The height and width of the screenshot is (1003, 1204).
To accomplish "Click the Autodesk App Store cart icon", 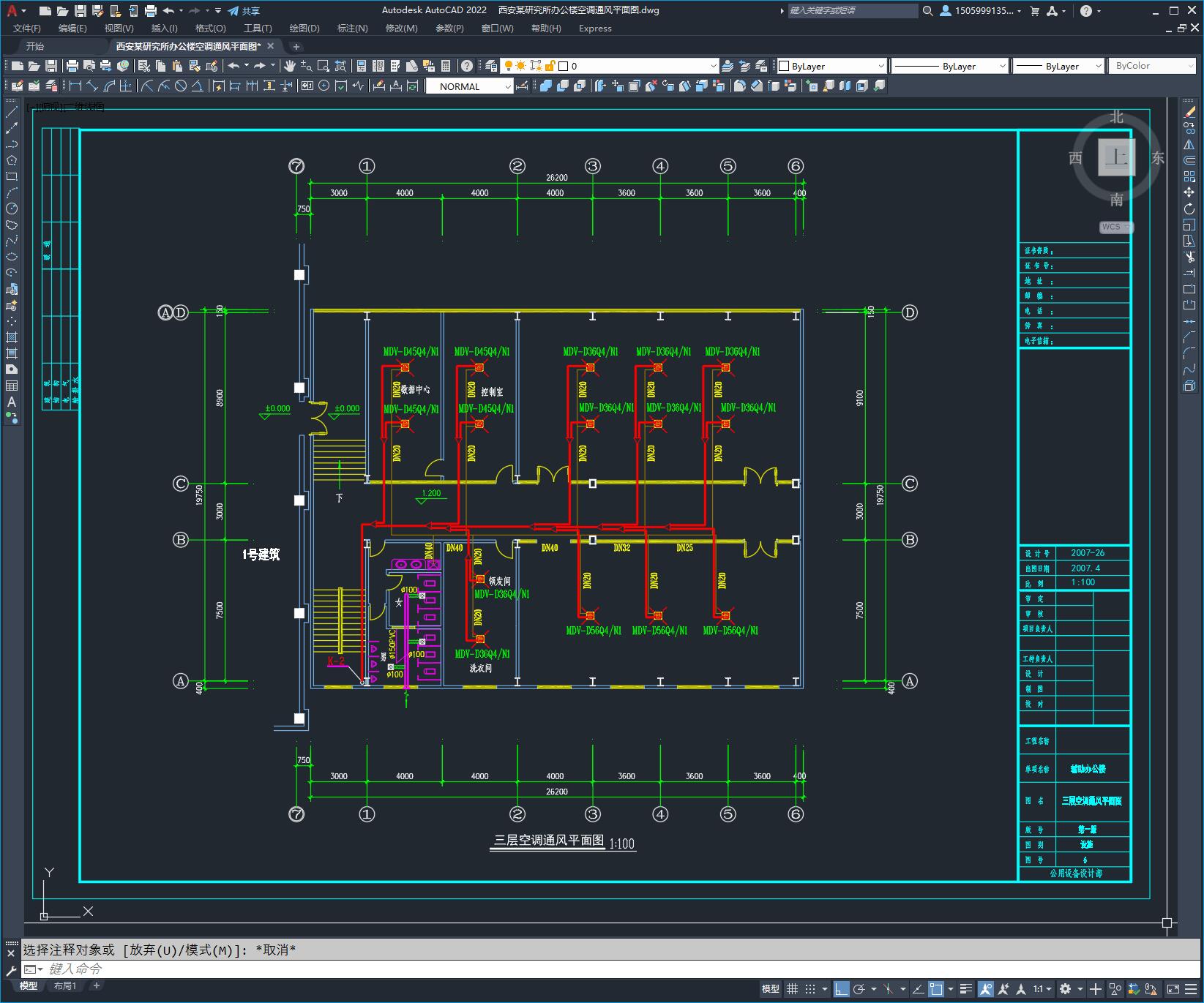I will (1034, 11).
